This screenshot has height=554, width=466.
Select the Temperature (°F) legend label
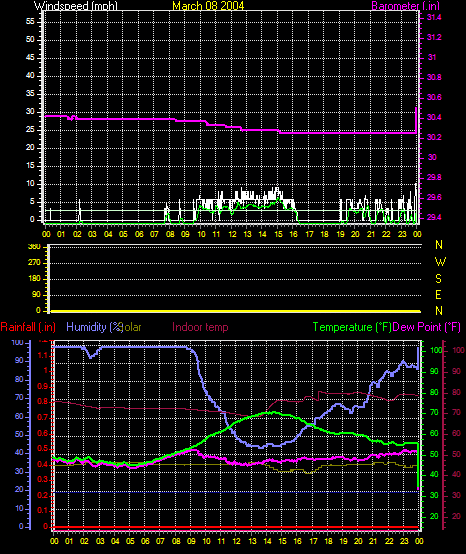click(x=352, y=327)
